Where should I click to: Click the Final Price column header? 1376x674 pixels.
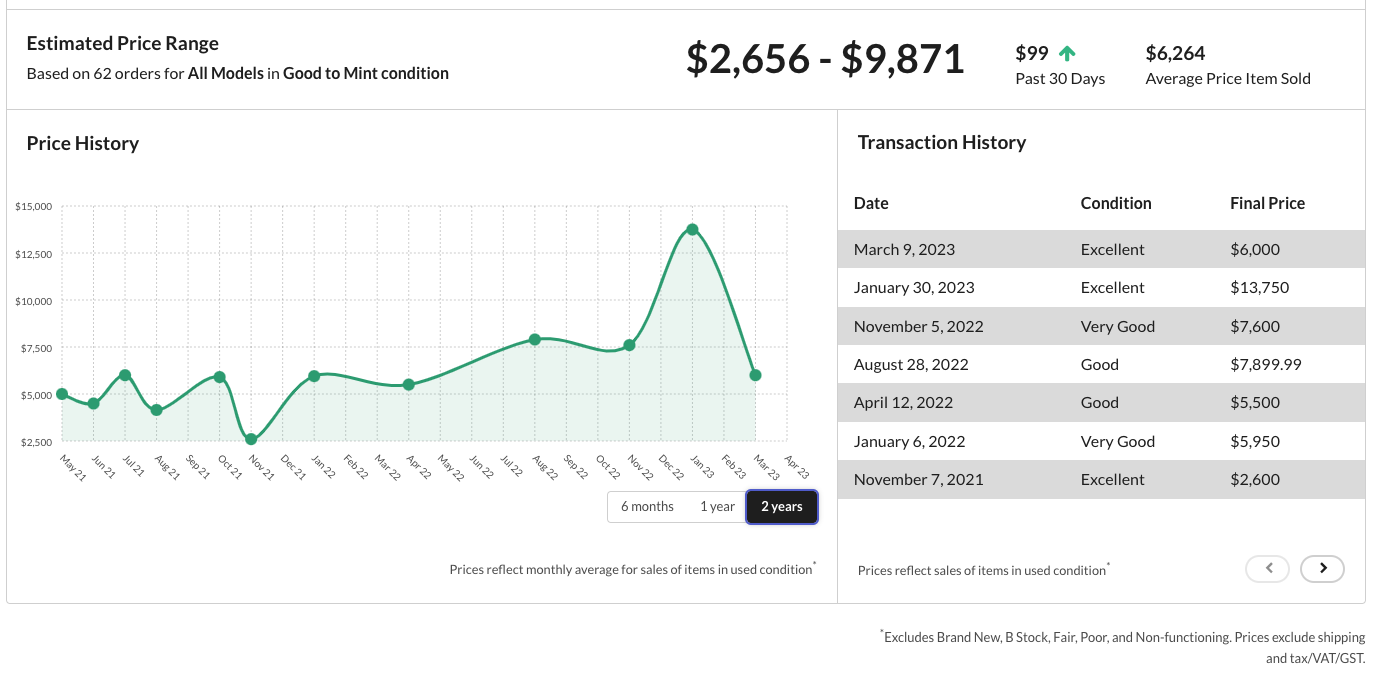tap(1267, 203)
